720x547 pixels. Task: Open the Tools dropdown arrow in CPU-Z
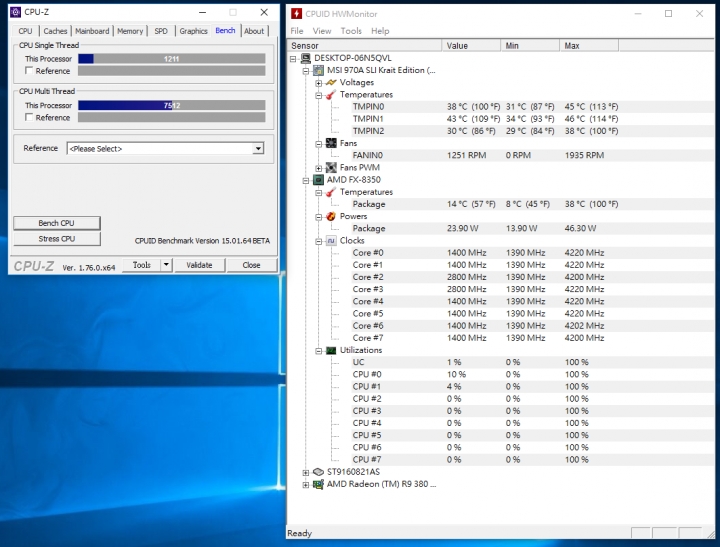[166, 265]
